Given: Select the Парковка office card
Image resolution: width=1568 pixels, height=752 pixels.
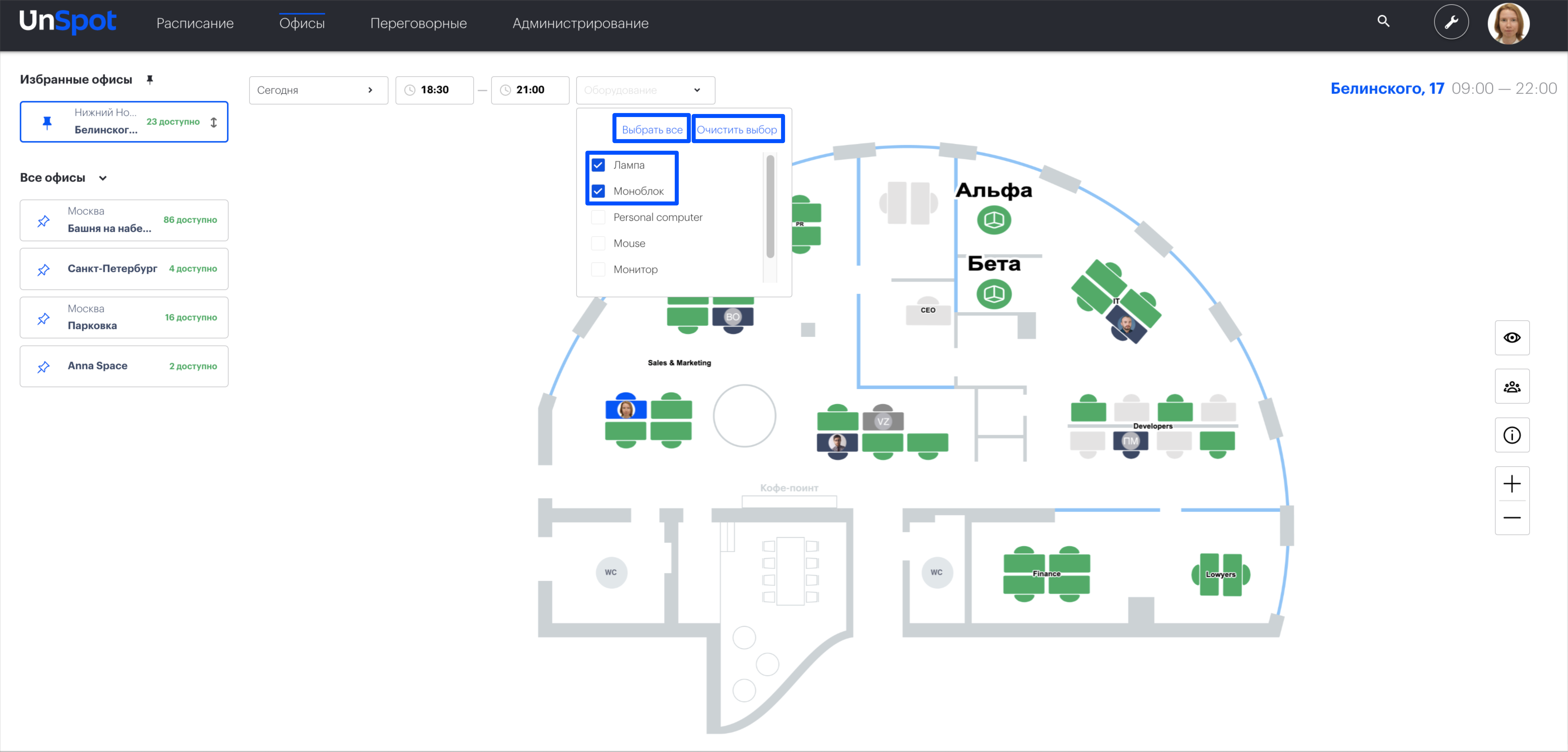Looking at the screenshot, I should click(124, 317).
